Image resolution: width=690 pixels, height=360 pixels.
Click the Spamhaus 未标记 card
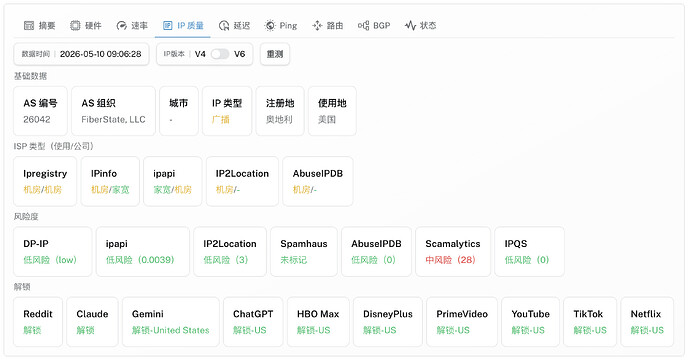(304, 252)
